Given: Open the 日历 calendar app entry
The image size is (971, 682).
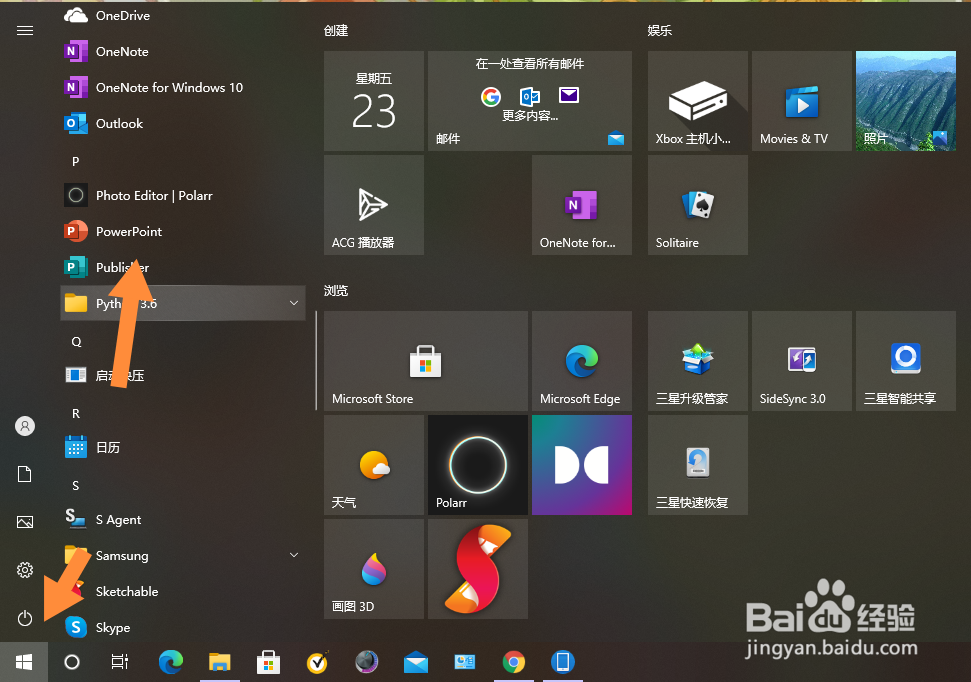Looking at the screenshot, I should tap(183, 447).
